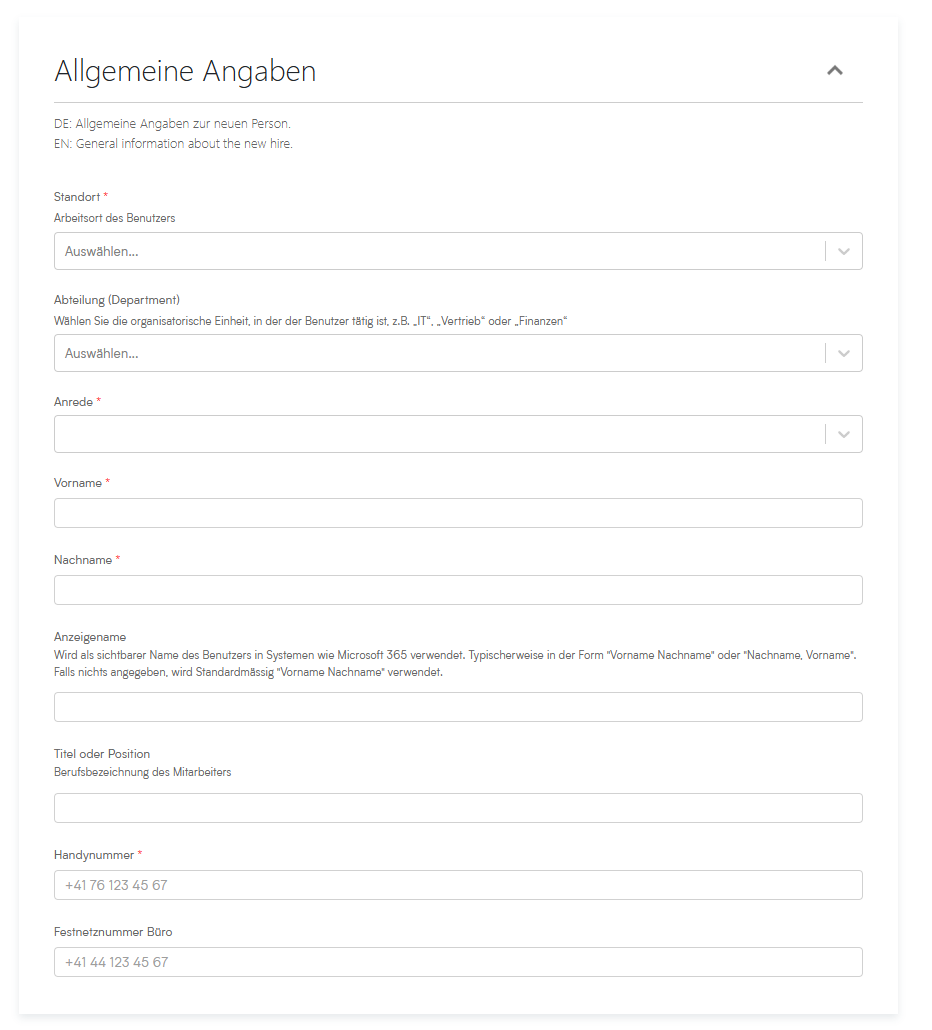Click the Nachname field label
932x1030 pixels.
pos(83,560)
